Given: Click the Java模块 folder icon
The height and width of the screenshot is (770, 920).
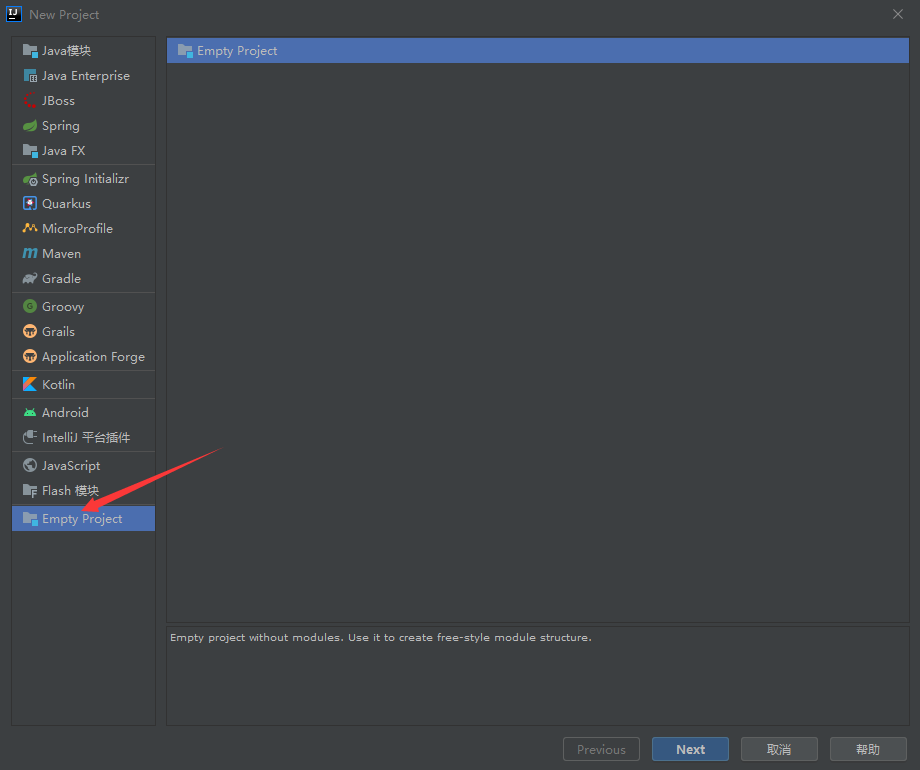Looking at the screenshot, I should point(30,50).
